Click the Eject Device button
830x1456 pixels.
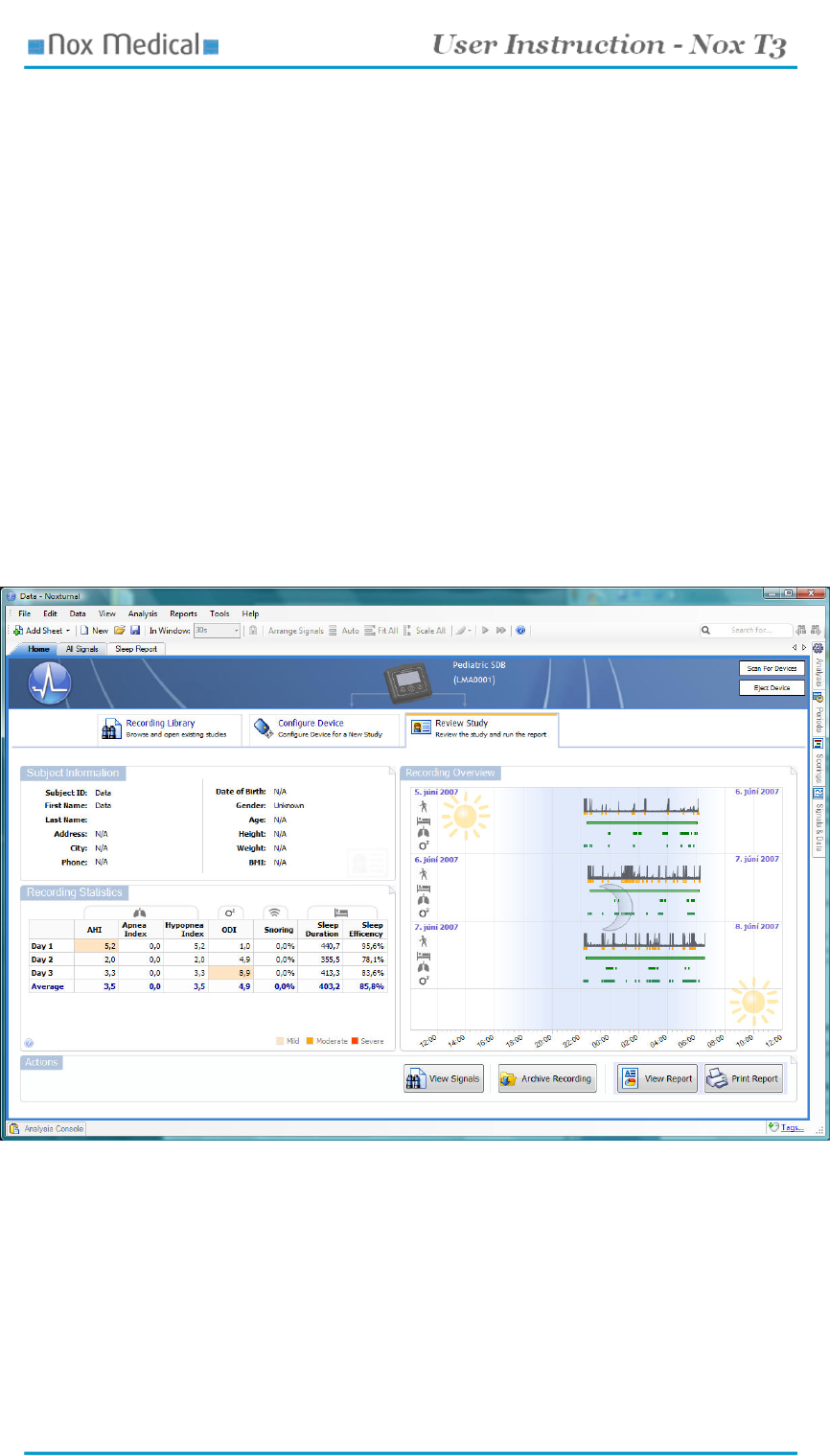(x=772, y=687)
